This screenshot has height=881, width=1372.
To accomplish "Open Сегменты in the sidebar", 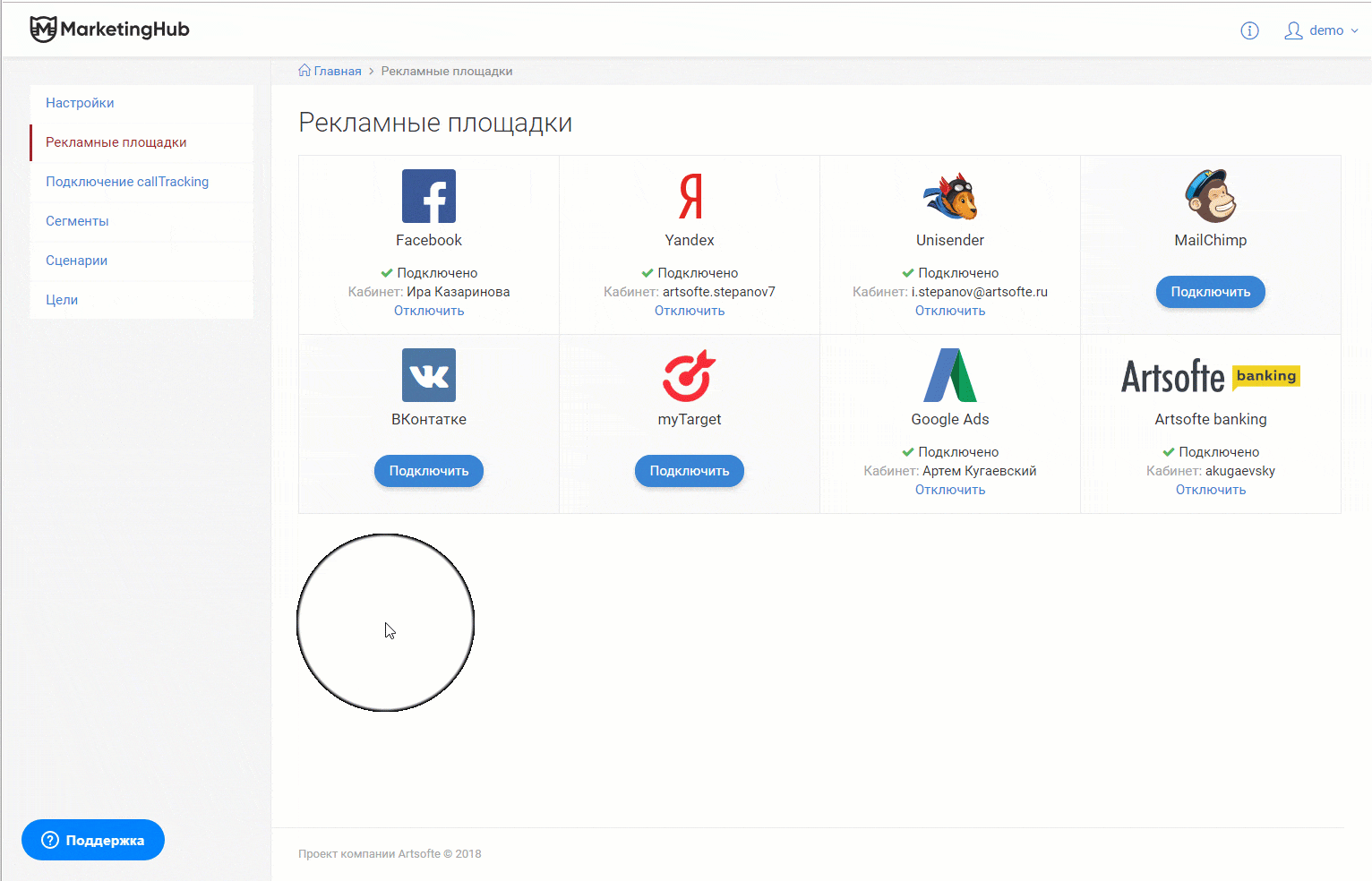I will [141, 221].
